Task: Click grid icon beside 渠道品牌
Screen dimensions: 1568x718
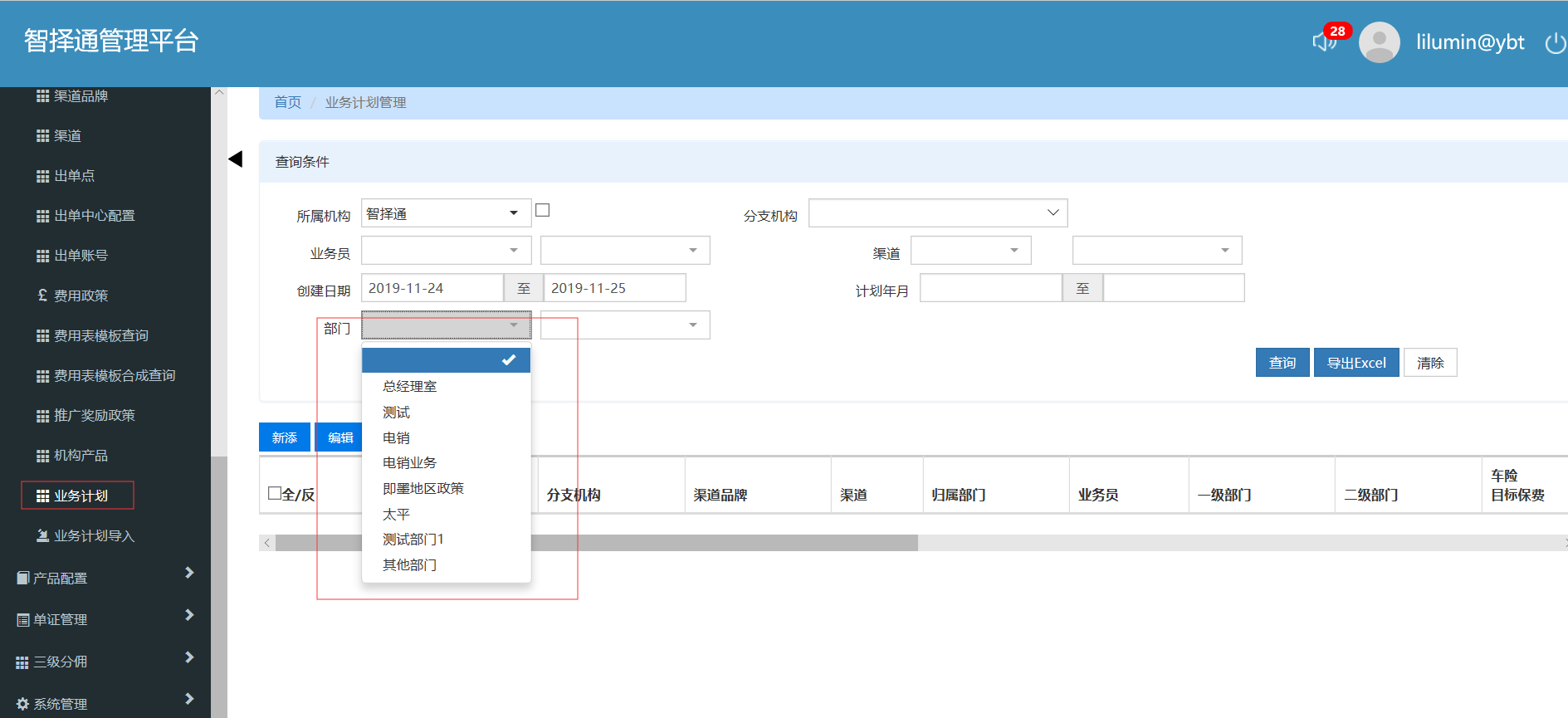Action: pyautogui.click(x=42, y=96)
